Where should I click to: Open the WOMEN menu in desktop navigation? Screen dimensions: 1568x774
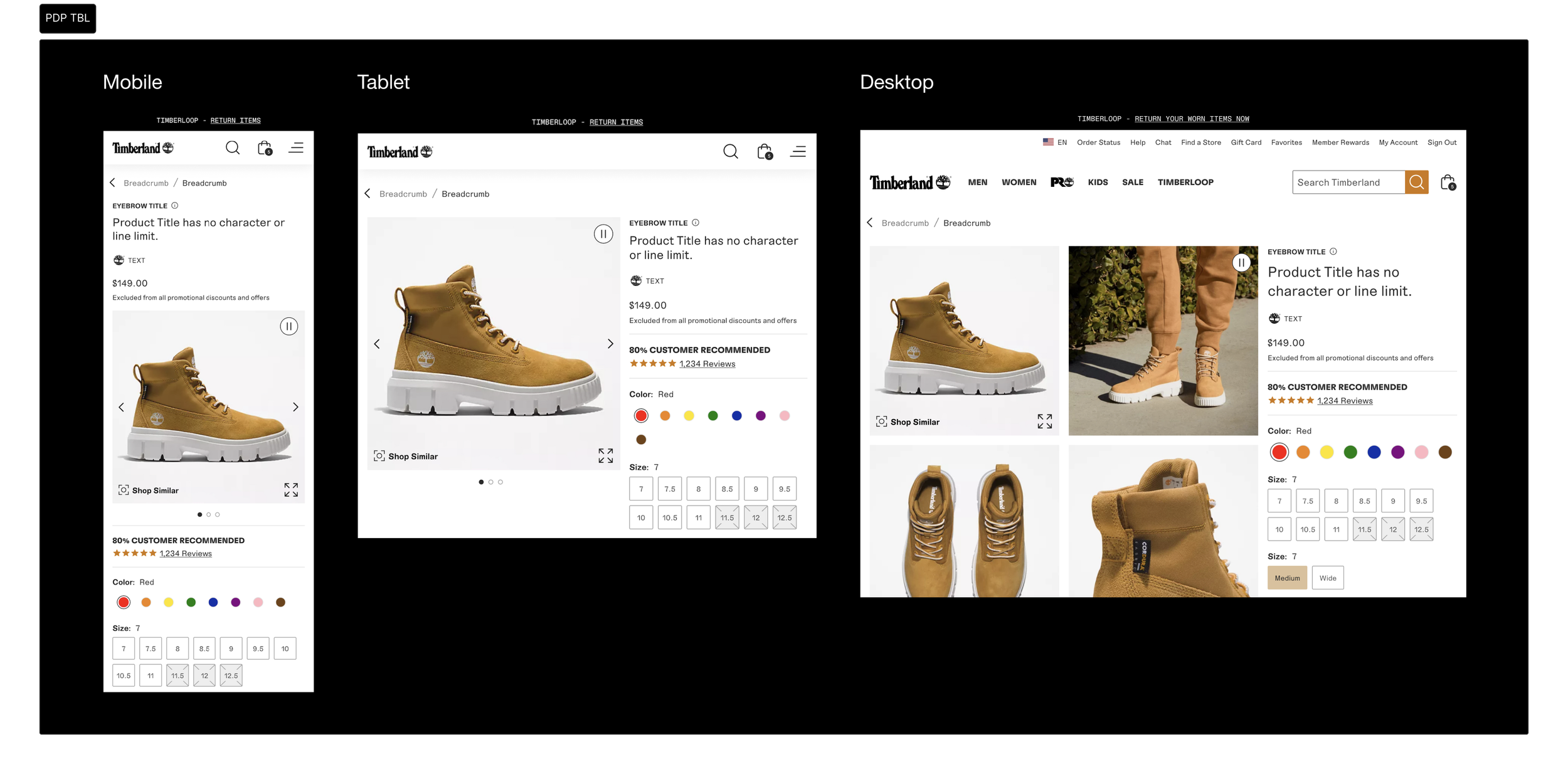pyautogui.click(x=1019, y=183)
